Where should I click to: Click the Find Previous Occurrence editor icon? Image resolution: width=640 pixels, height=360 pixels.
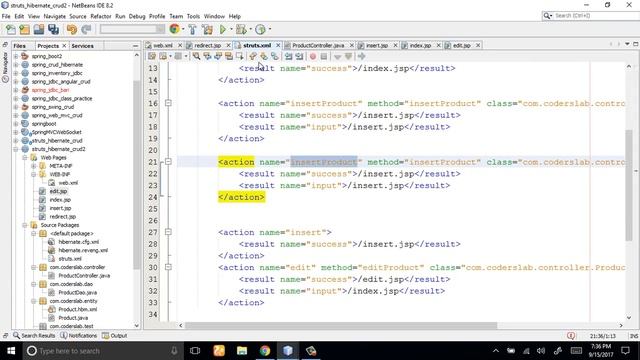pos(207,56)
